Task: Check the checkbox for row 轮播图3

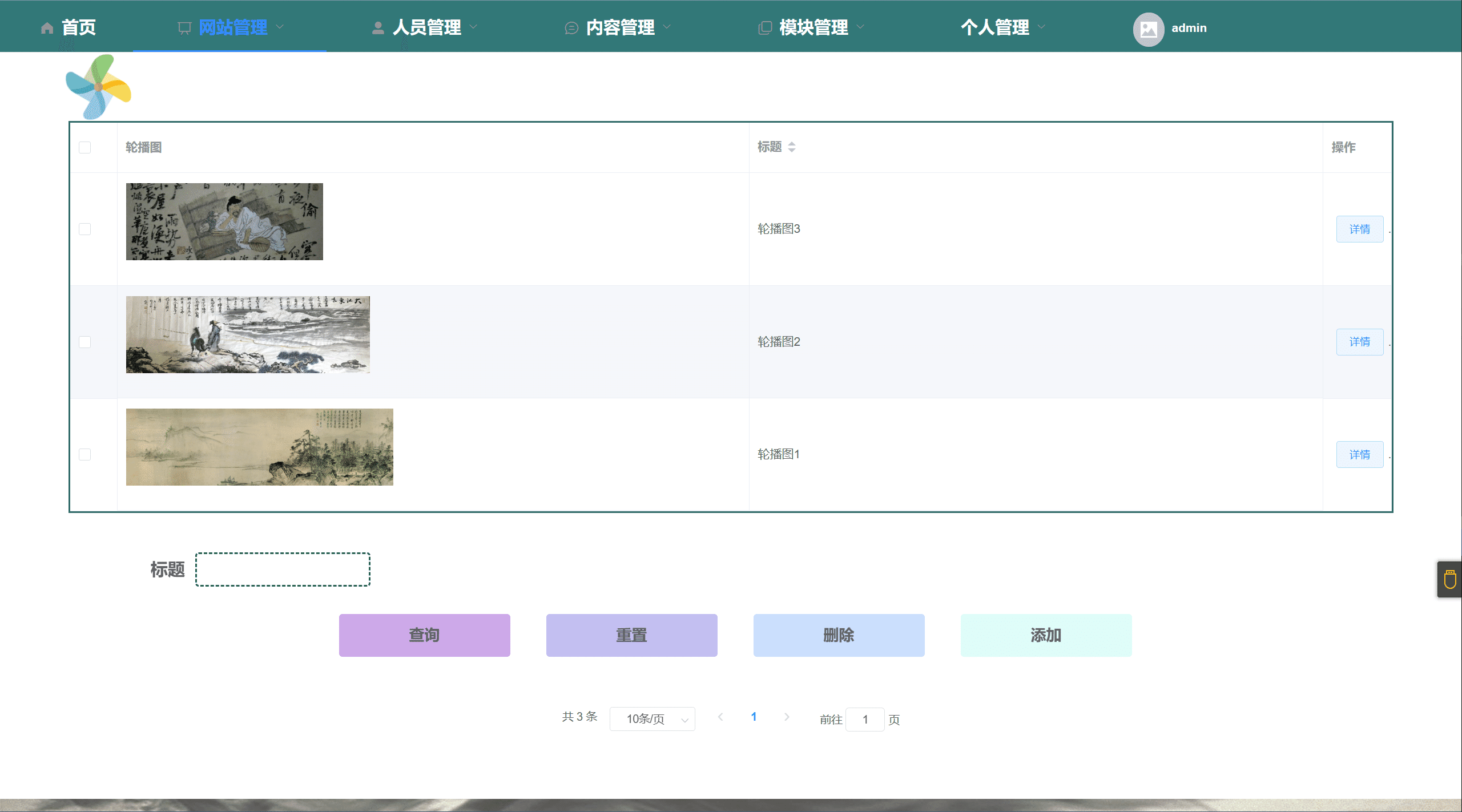Action: click(x=84, y=229)
